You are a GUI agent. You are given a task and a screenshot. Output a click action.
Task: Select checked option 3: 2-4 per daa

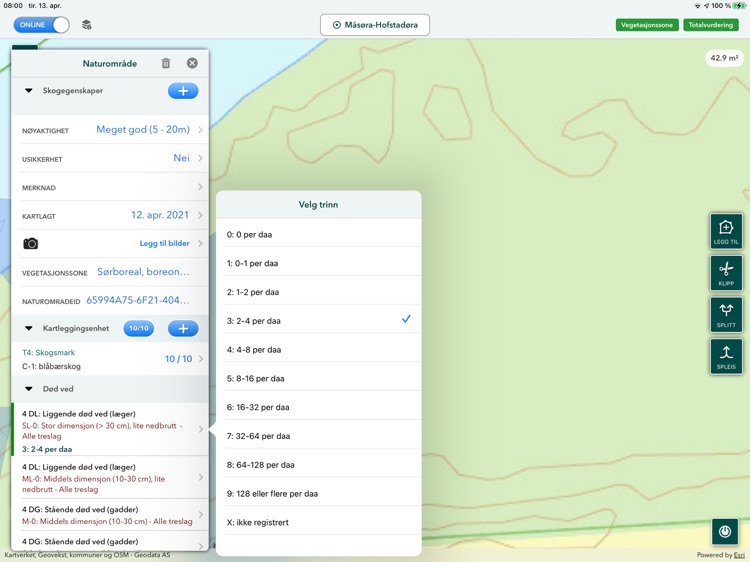tap(319, 320)
